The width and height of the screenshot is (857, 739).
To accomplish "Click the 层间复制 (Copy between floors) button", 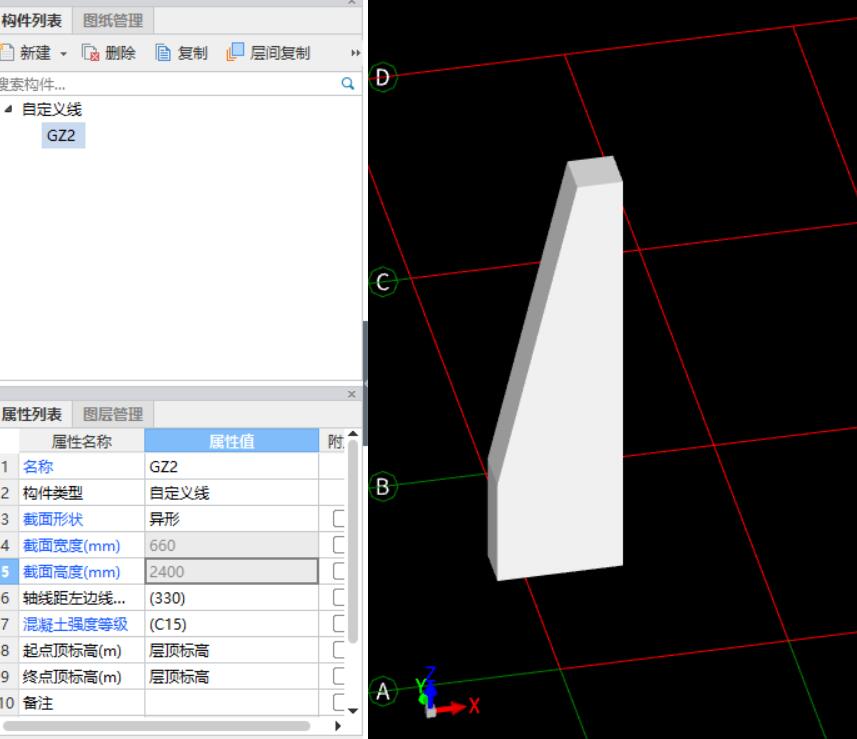I will point(268,52).
